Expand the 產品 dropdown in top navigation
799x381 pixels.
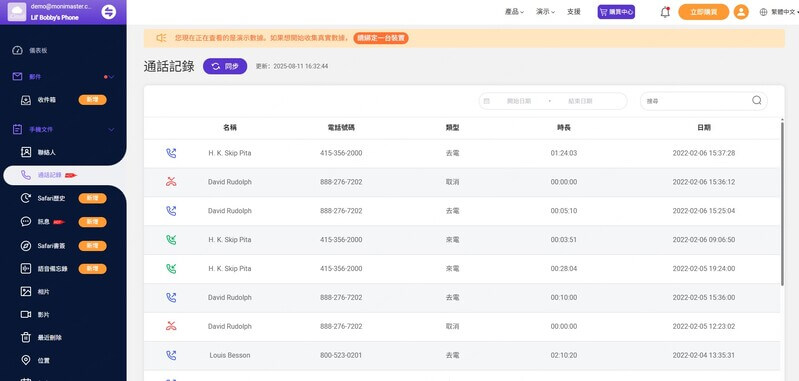[x=514, y=12]
